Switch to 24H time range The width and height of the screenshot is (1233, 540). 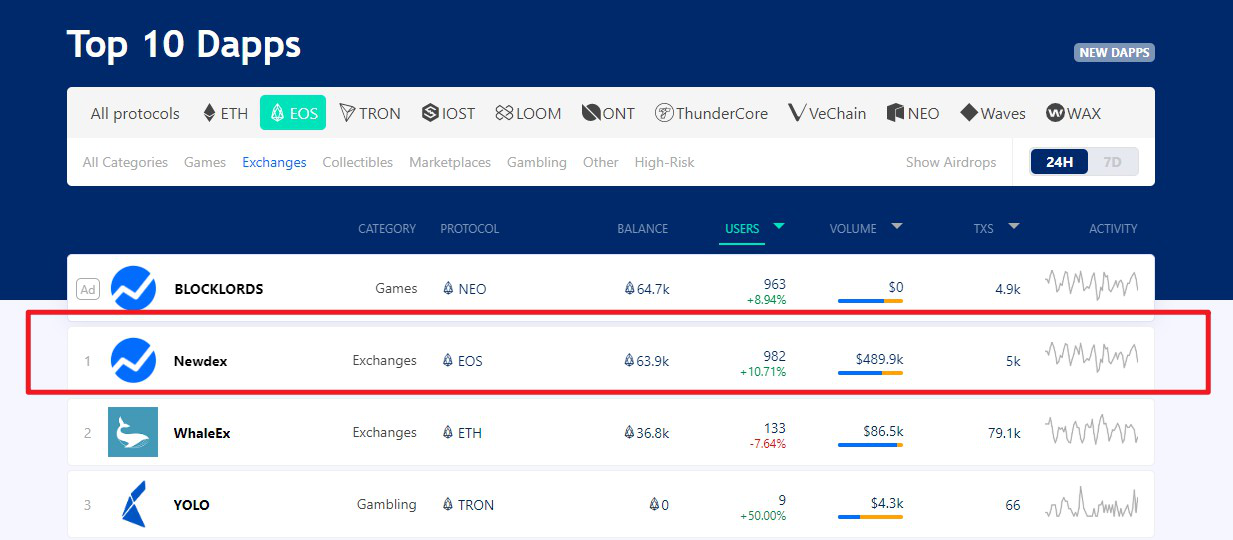point(1060,162)
